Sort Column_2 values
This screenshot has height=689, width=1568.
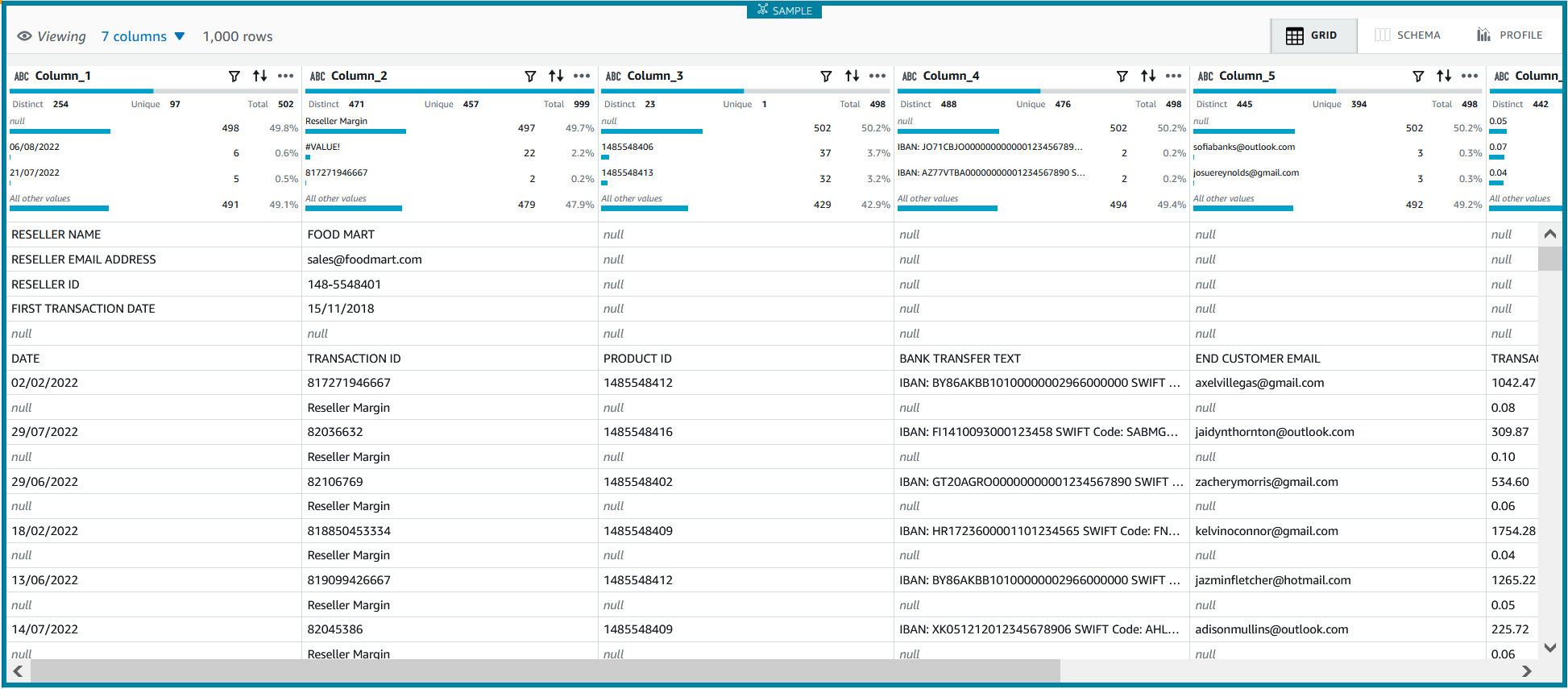click(556, 76)
